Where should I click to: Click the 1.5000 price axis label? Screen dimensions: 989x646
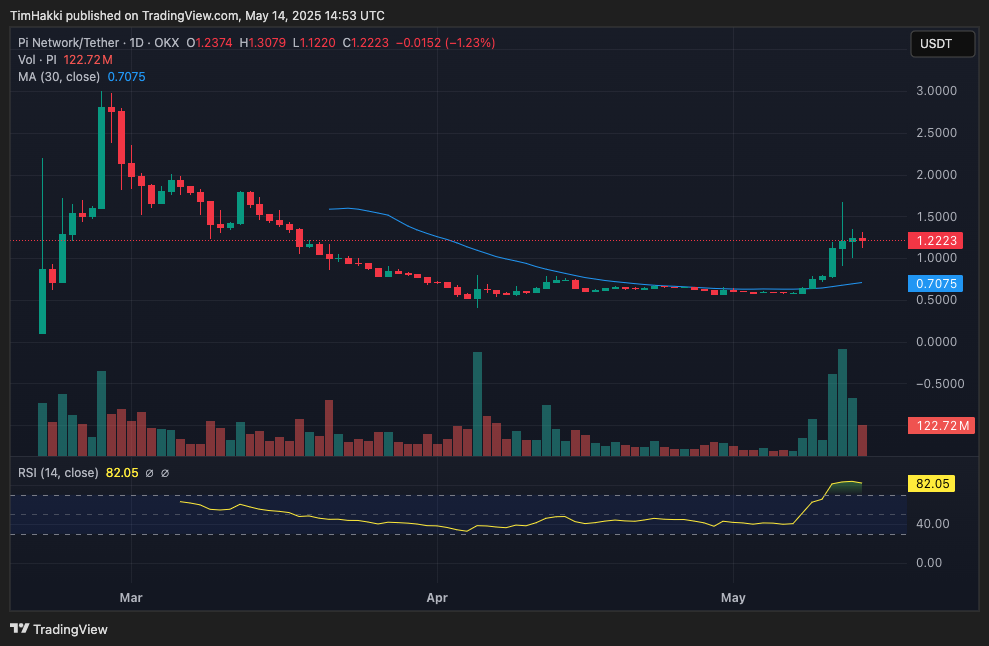(936, 217)
